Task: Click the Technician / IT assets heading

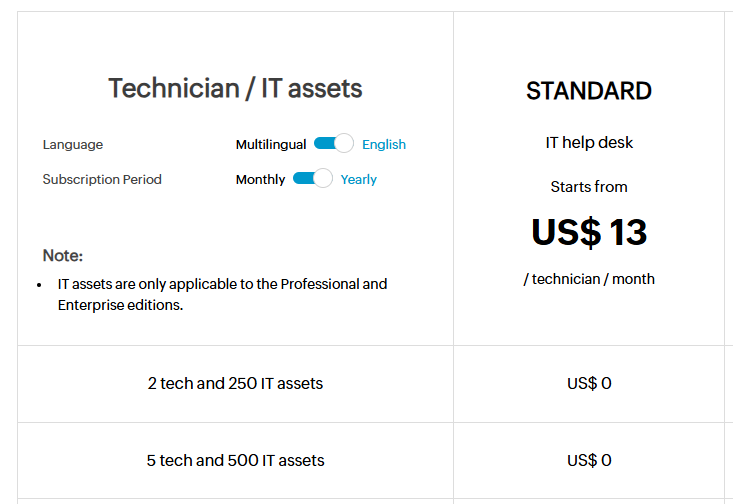Action: 235,88
